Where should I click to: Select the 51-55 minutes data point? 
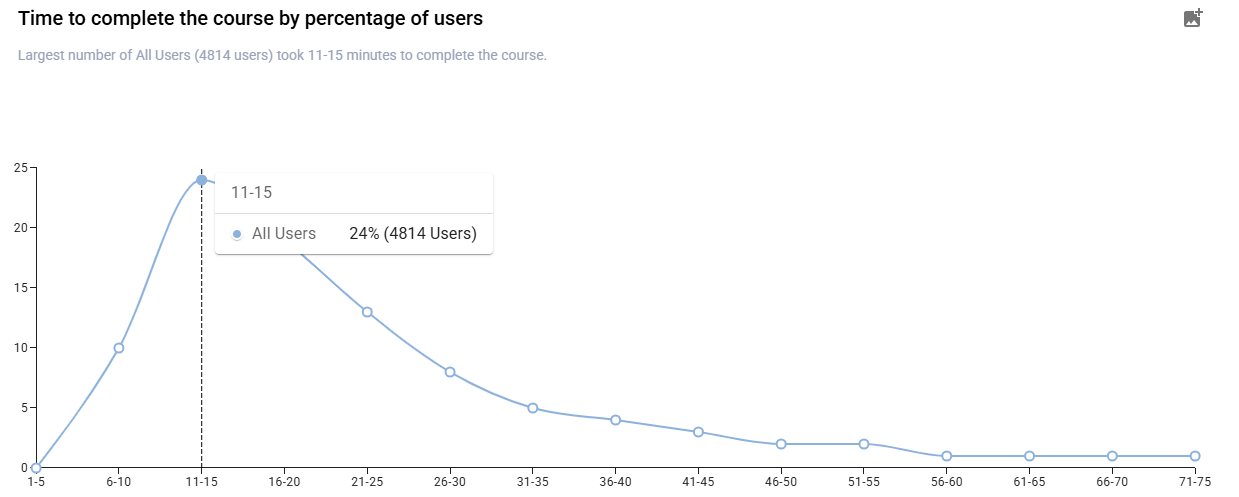864,444
